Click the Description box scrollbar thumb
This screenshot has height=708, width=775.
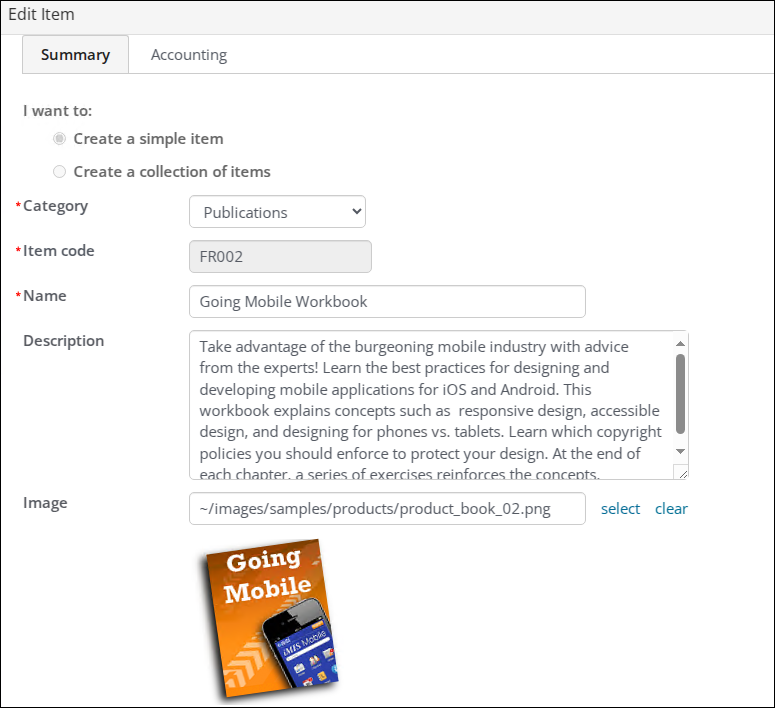[x=680, y=393]
